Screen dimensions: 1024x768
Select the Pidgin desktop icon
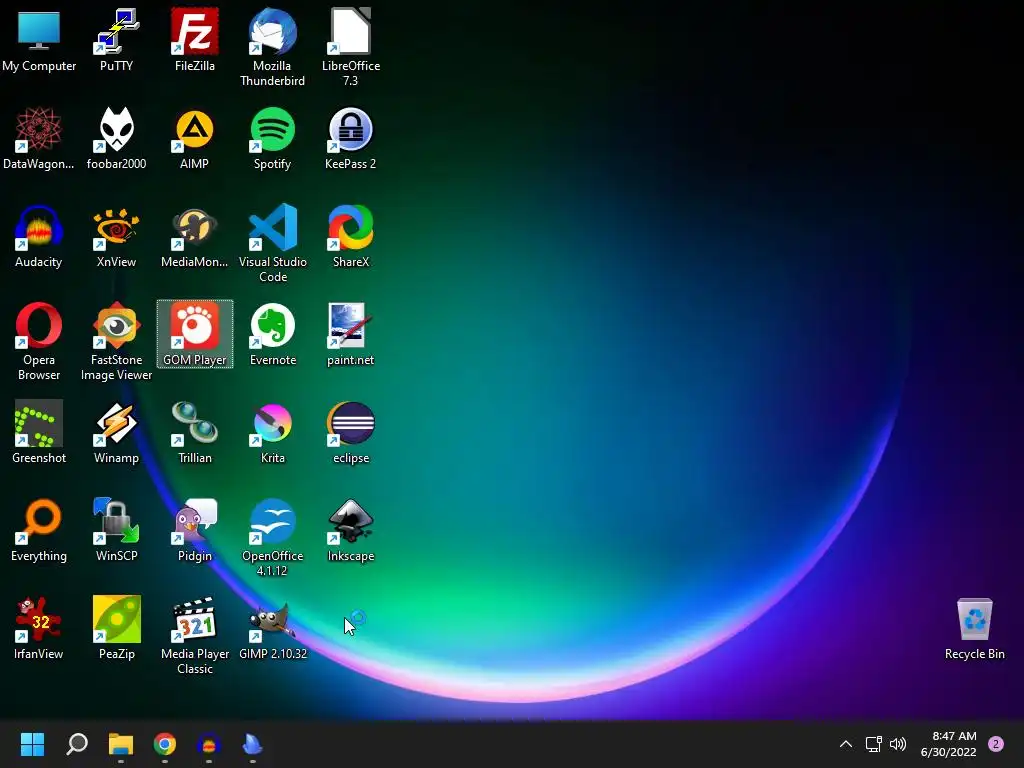195,530
